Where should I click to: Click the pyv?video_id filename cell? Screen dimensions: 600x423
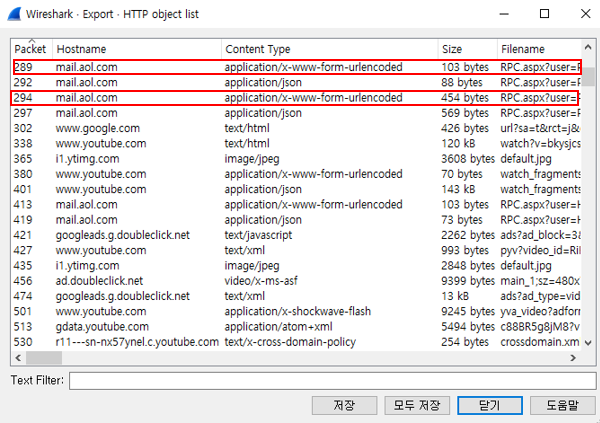tap(540, 250)
